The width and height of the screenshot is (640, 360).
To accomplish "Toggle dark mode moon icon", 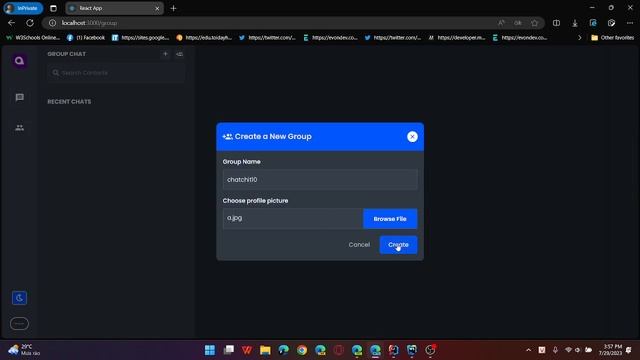I will pyautogui.click(x=19, y=298).
